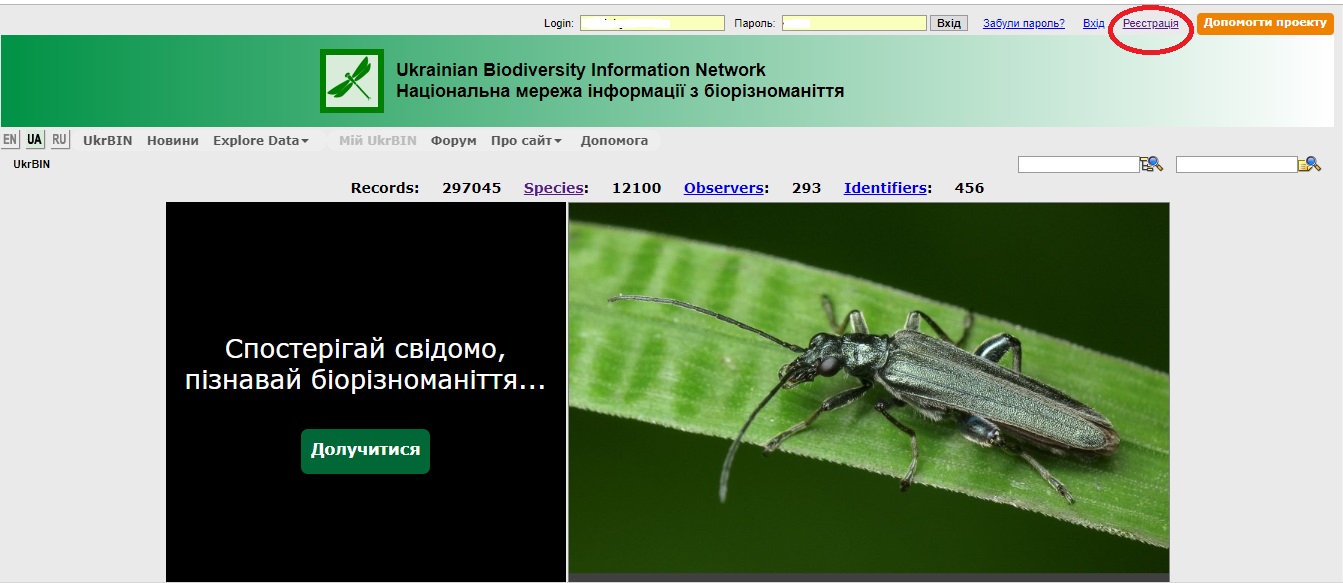Click the UkrBIN dragonfly logo
Image resolution: width=1343 pixels, height=583 pixels.
[352, 81]
